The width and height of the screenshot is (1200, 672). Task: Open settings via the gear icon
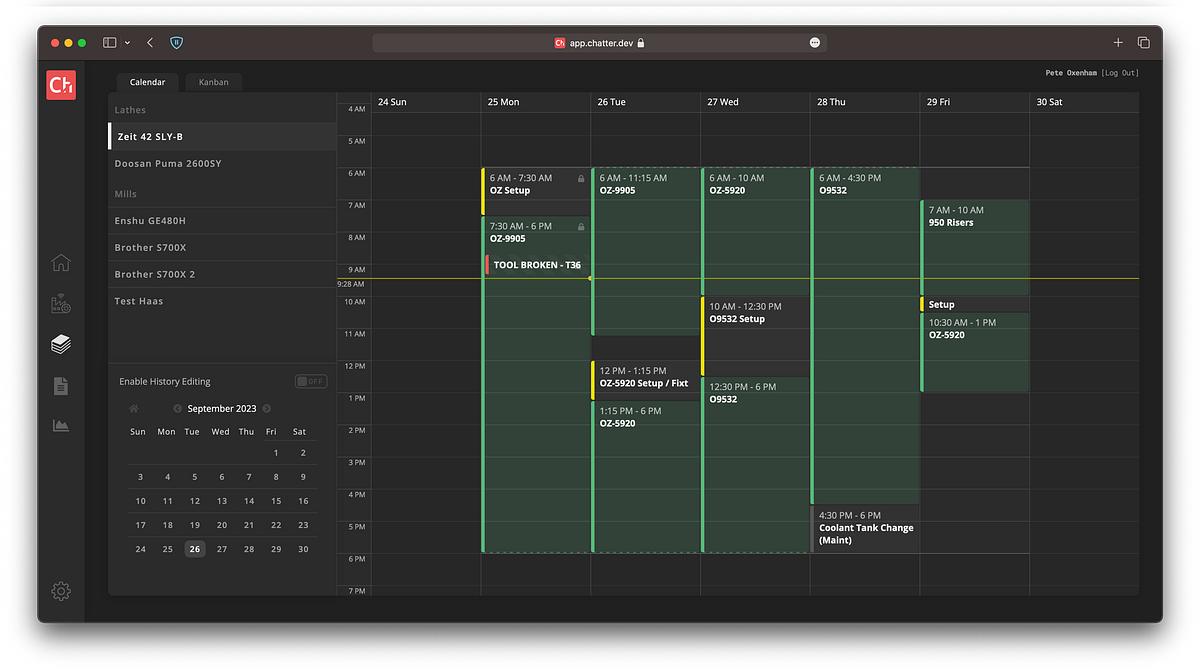point(61,591)
